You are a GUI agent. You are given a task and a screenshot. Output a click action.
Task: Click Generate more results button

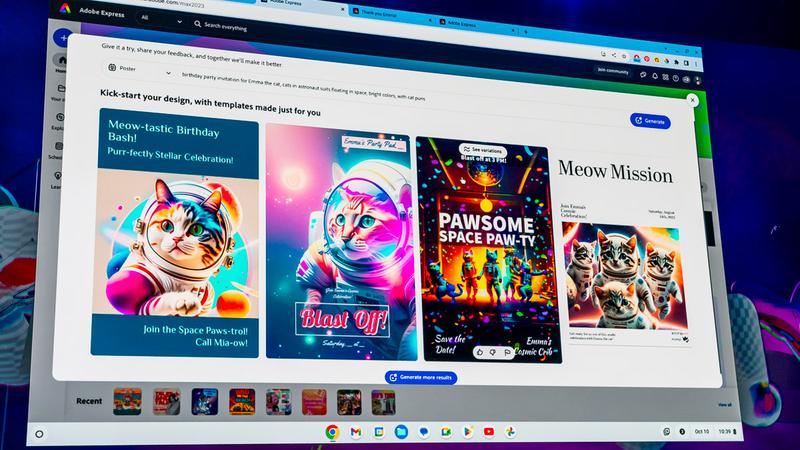[421, 378]
